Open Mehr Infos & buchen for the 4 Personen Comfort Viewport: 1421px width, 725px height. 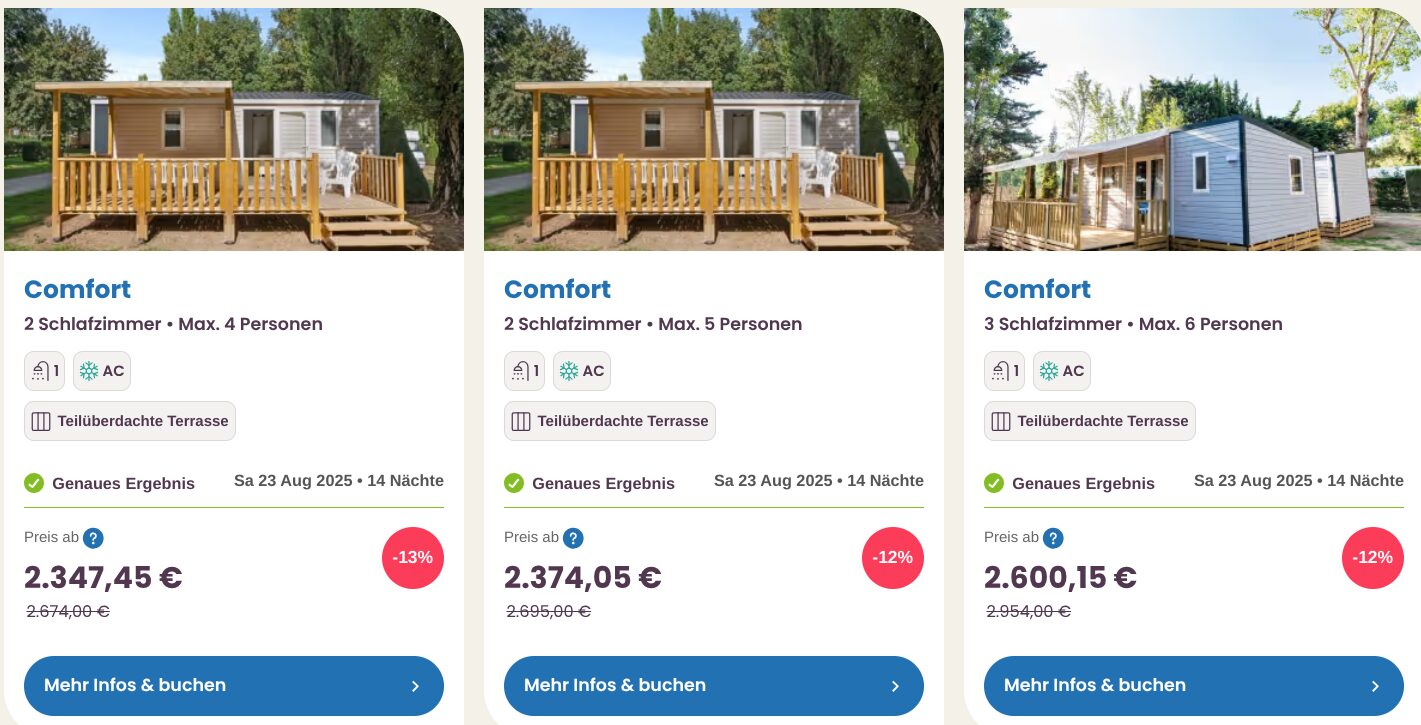pos(234,686)
